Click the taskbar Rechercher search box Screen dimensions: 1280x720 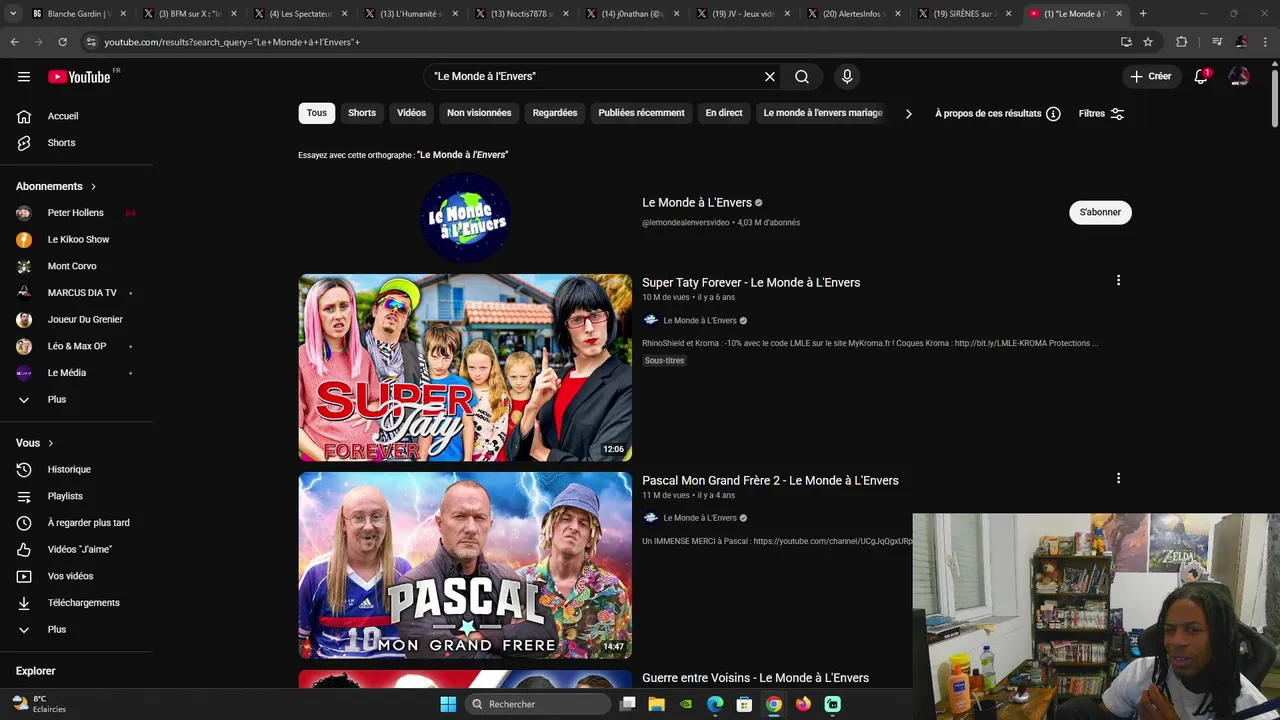point(538,704)
